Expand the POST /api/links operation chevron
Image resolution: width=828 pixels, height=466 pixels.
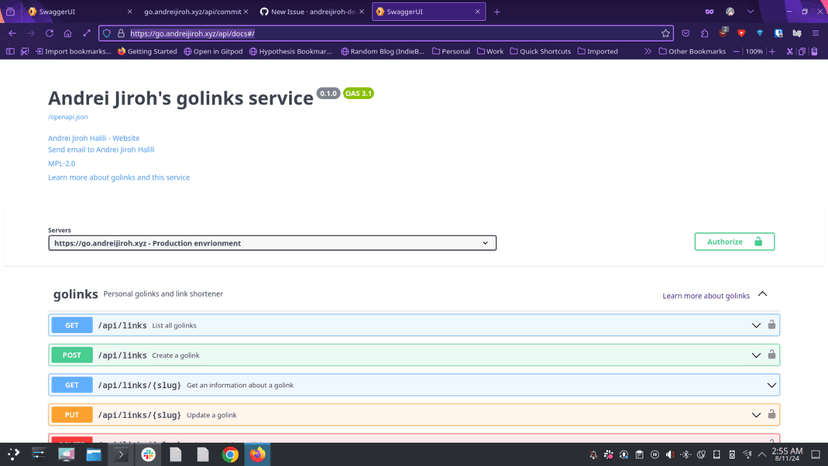point(756,355)
